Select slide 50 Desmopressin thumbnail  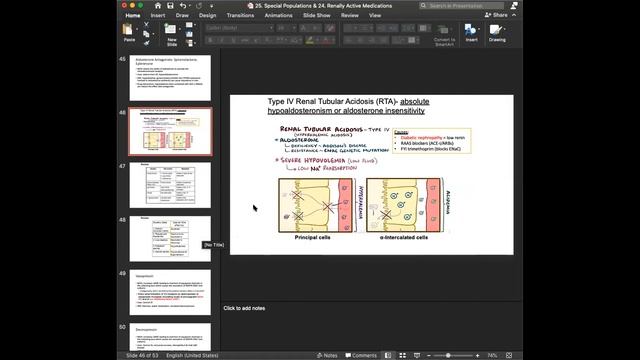point(170,337)
